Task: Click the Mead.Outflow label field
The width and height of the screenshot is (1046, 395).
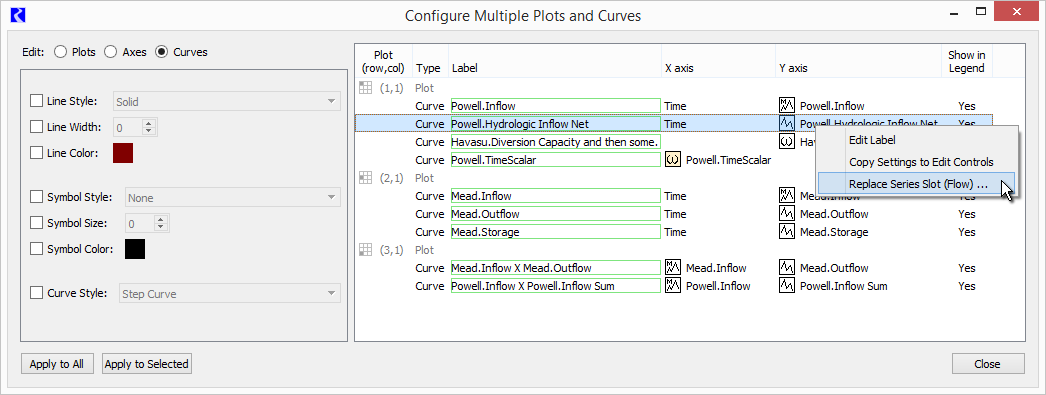Action: click(x=555, y=214)
